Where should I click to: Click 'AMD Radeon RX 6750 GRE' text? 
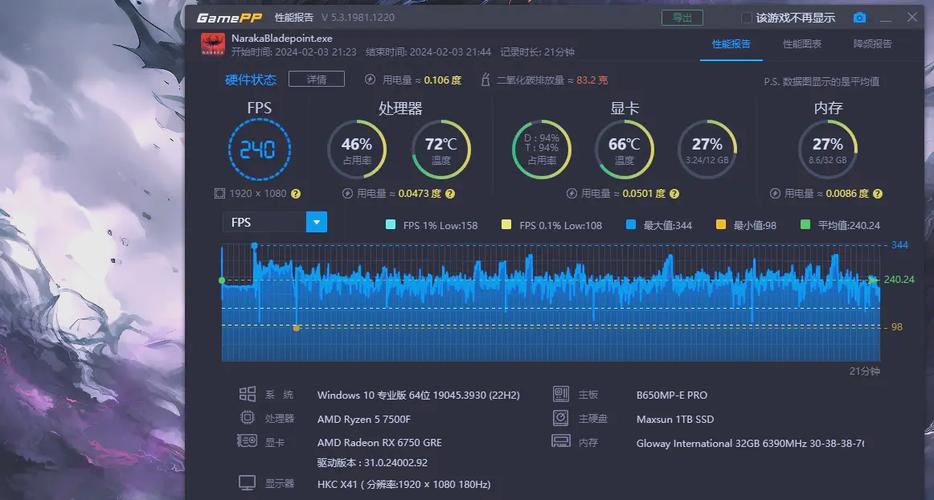point(379,443)
